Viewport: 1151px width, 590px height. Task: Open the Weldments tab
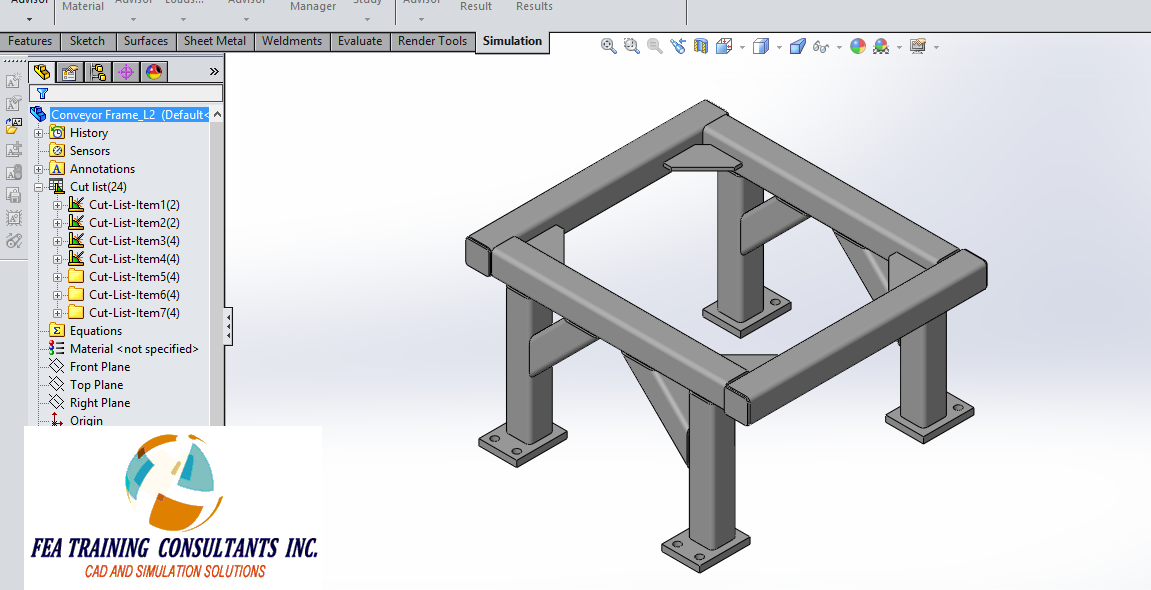click(292, 41)
